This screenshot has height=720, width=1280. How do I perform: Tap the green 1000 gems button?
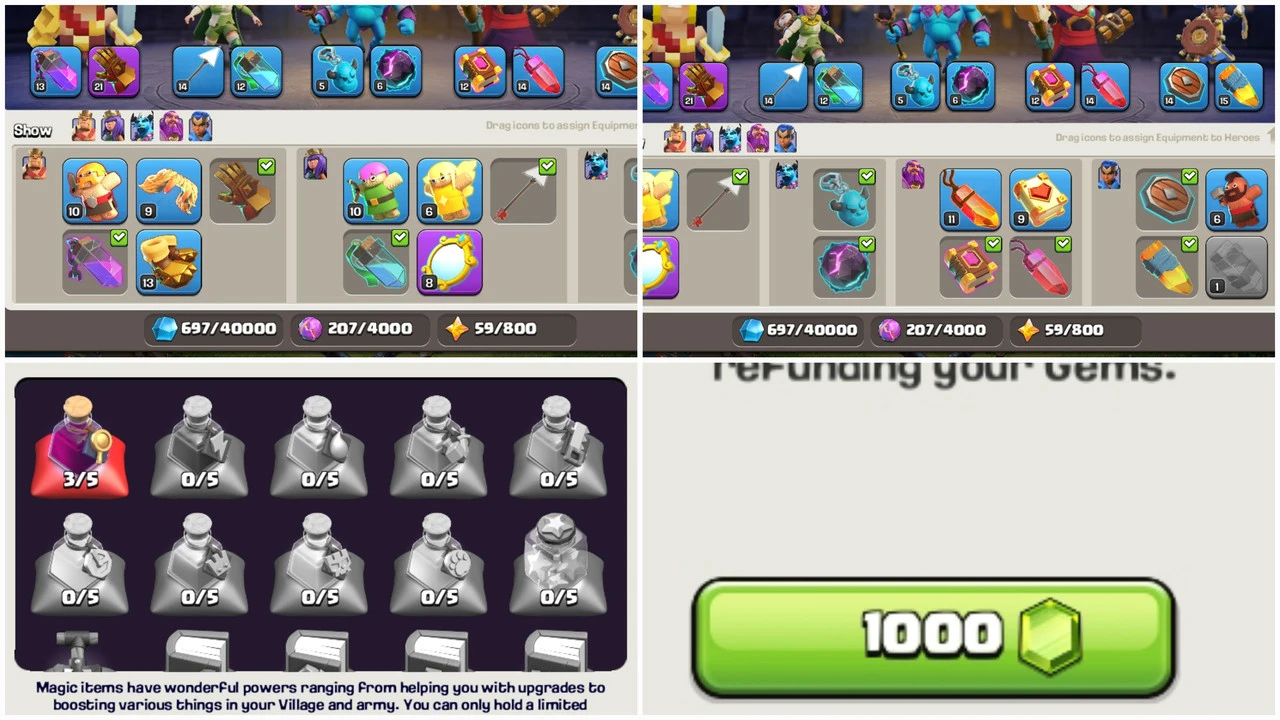[x=933, y=636]
